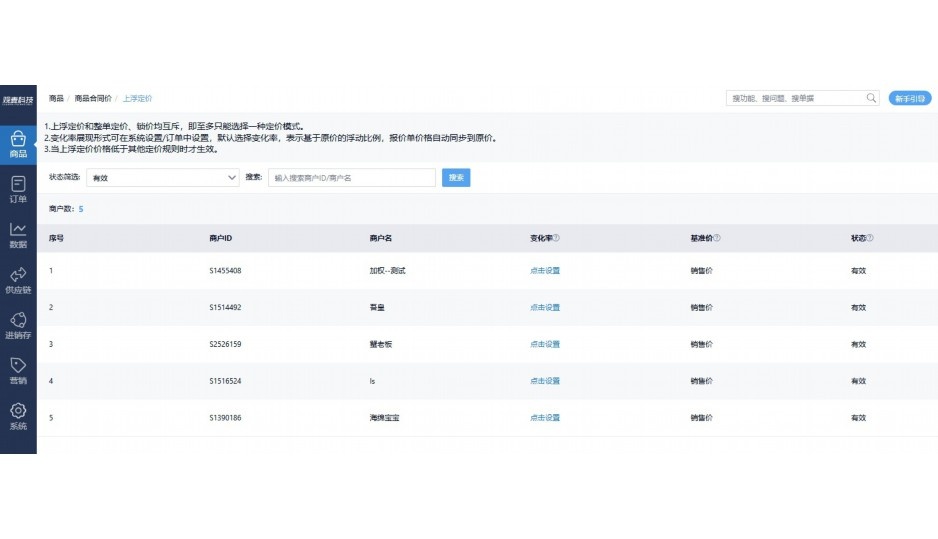Click the top function search input field
Image resolution: width=938 pixels, height=539 pixels.
(x=795, y=98)
